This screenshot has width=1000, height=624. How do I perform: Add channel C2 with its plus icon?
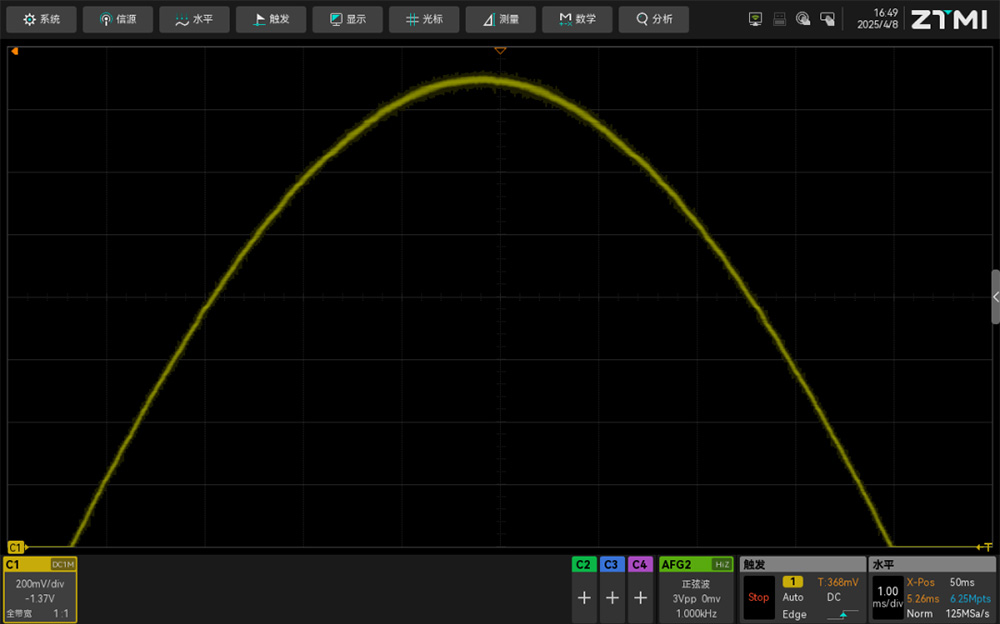pos(584,598)
